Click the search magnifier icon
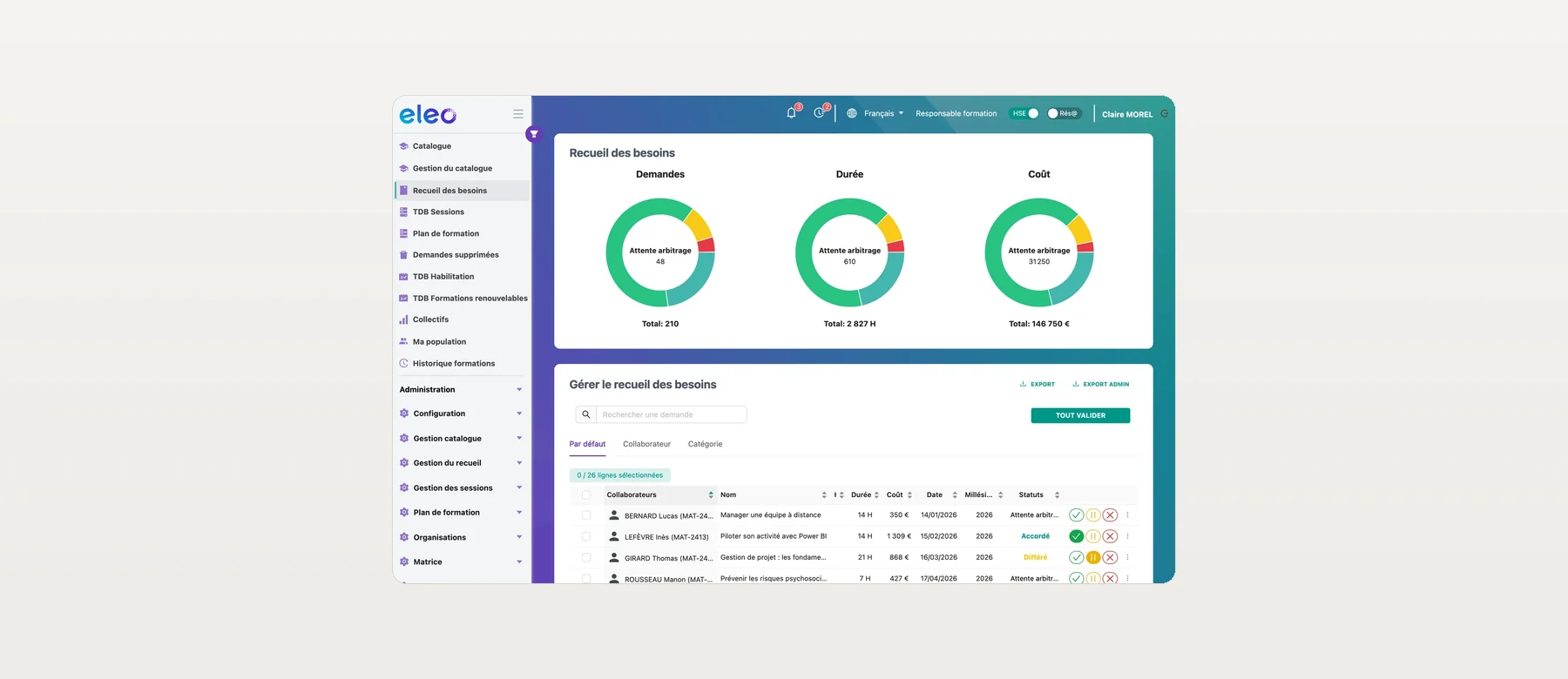The width and height of the screenshot is (1568, 679). pos(586,414)
